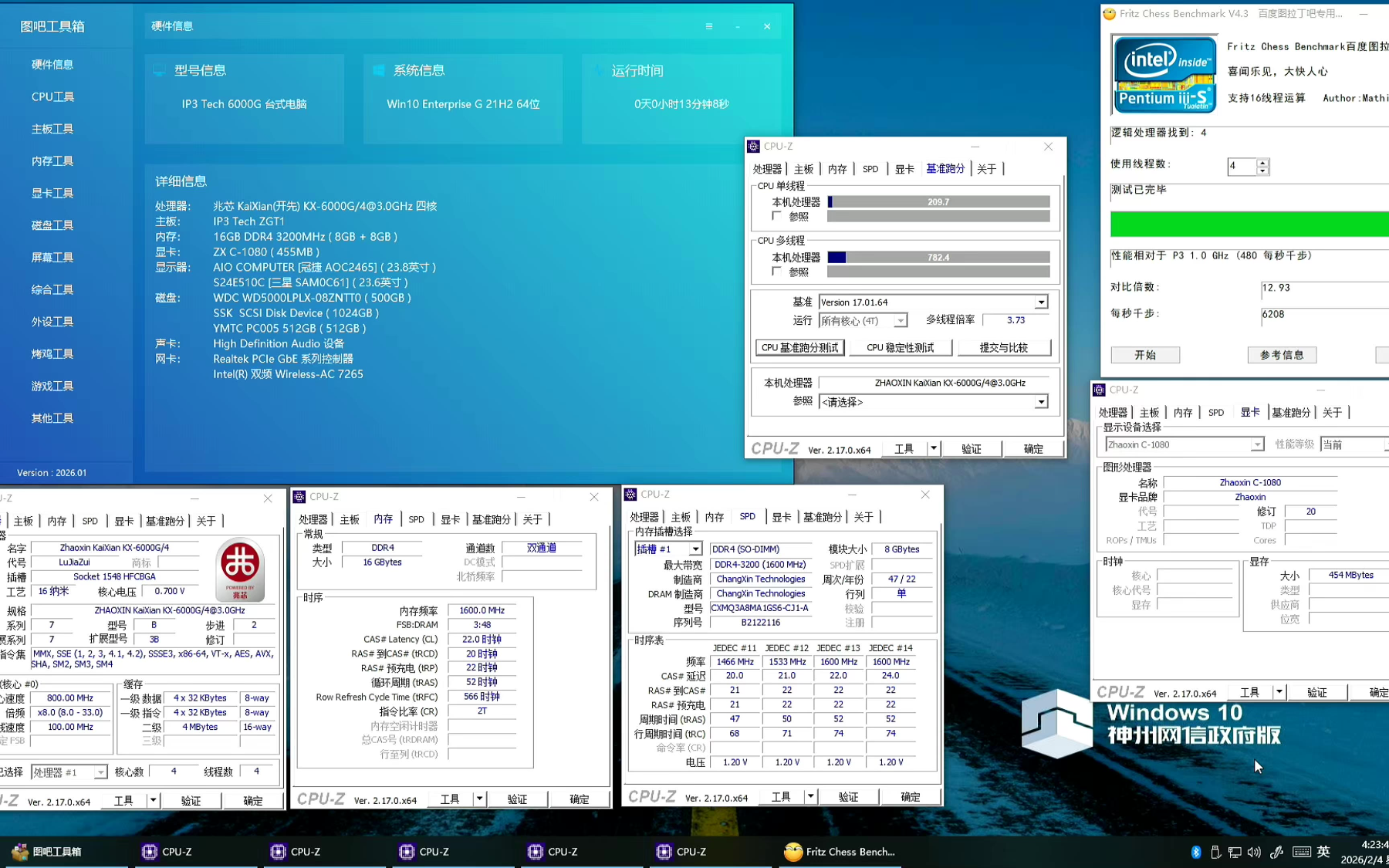The height and width of the screenshot is (868, 1389).
Task: Select CPU工具 in the left sidebar
Action: pos(52,96)
